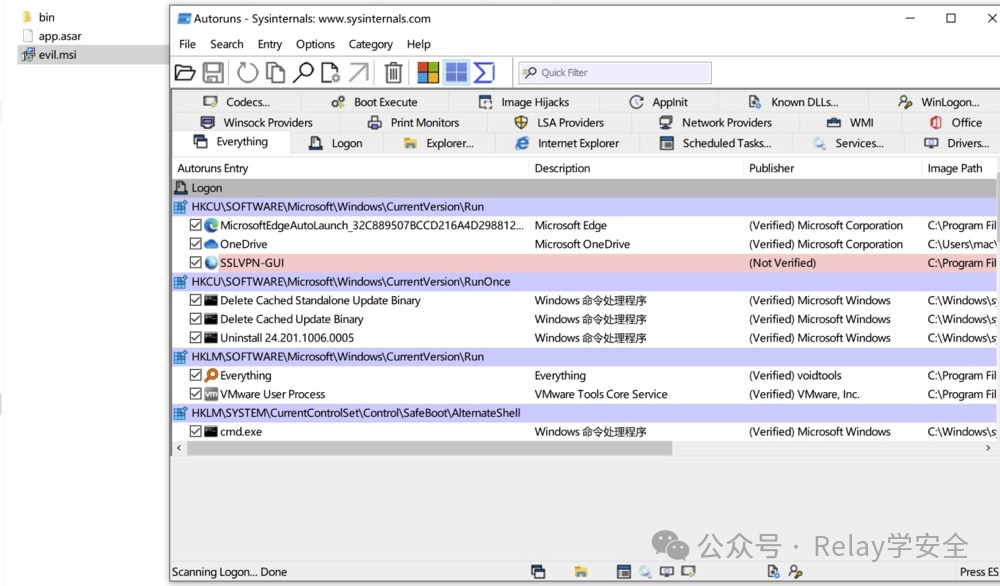Uncheck the cmd.exe AlternateShell checkbox

click(196, 432)
